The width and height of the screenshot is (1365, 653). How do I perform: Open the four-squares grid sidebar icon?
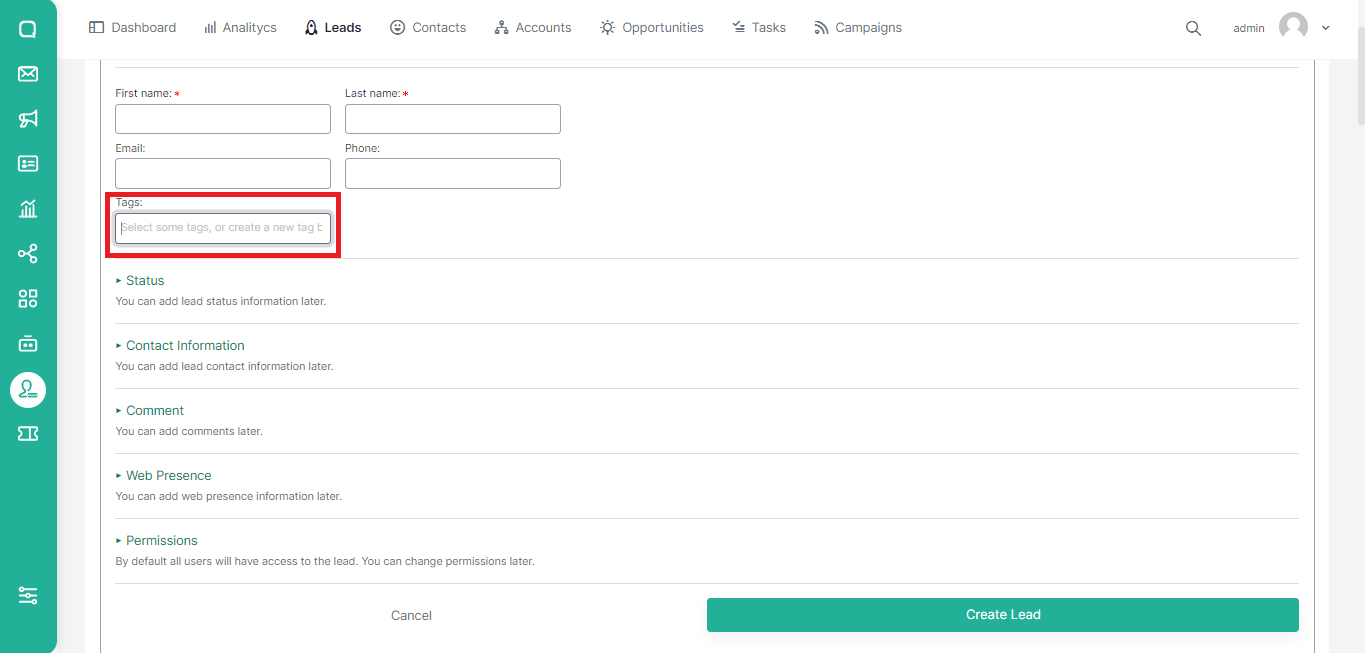click(x=28, y=299)
